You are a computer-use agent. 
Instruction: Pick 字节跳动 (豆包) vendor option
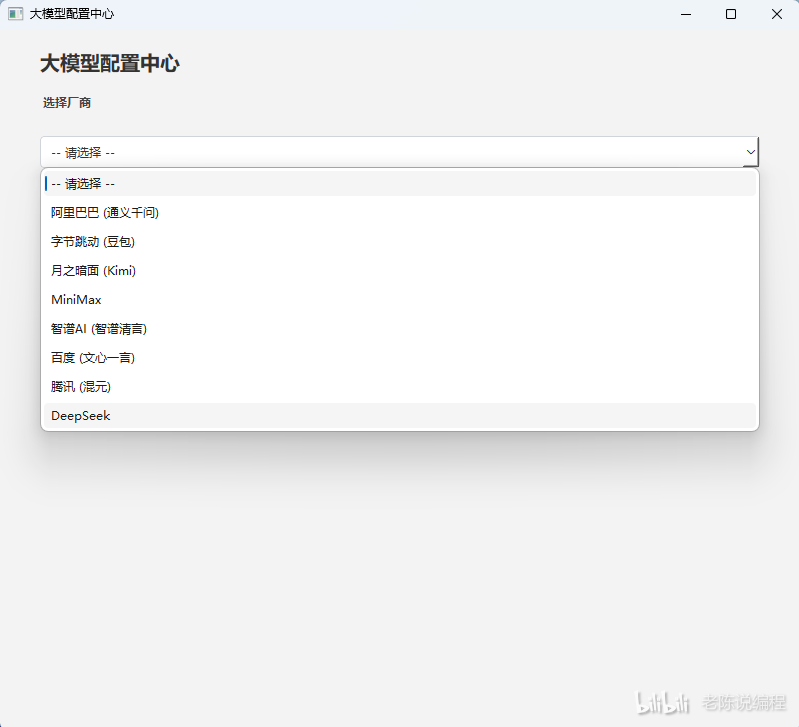pos(400,241)
